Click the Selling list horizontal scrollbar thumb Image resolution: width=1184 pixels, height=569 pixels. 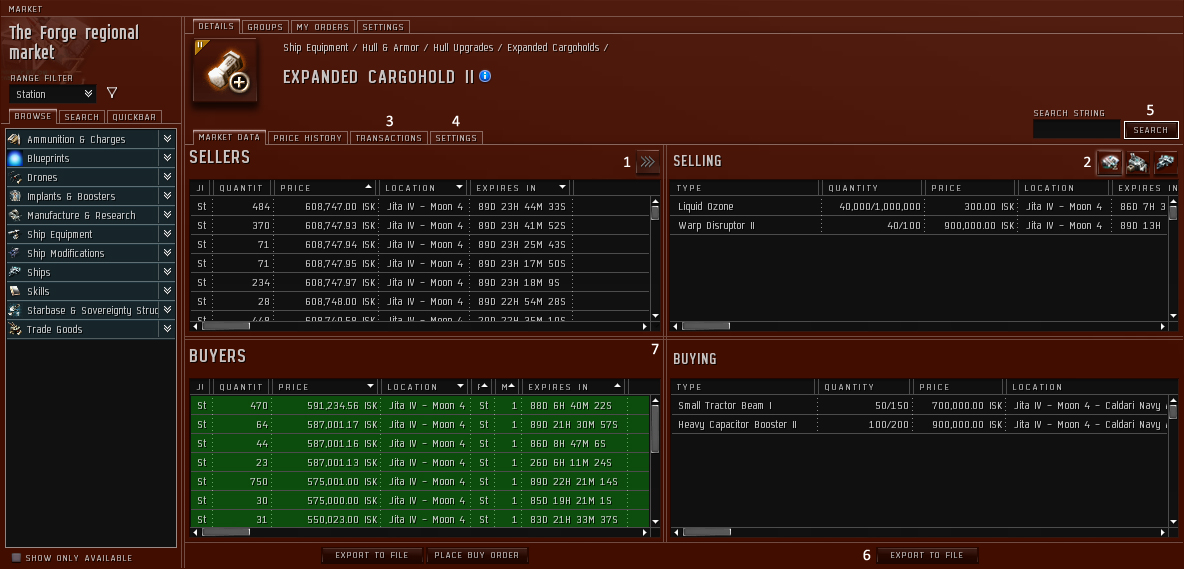click(x=706, y=326)
